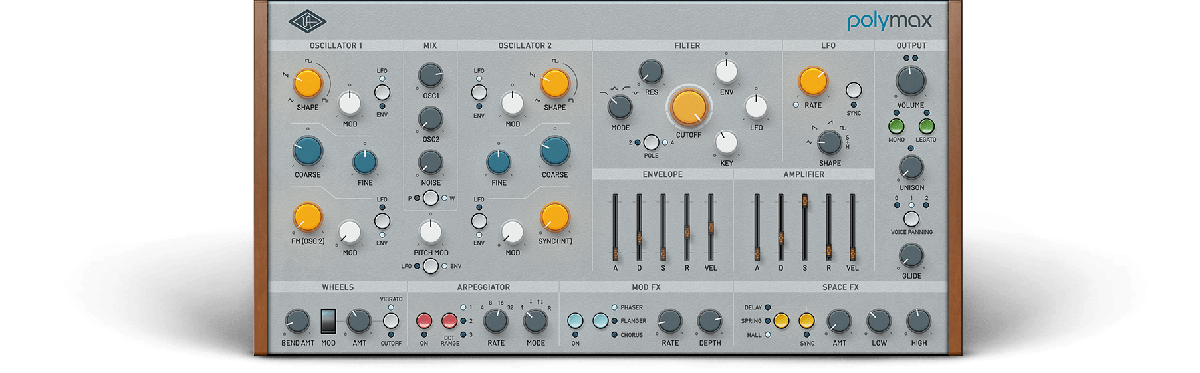Flip LFO/ENV switch next to Oscillator 2 SHAPE MOD
This screenshot has height=373, width=1200.
click(x=479, y=93)
